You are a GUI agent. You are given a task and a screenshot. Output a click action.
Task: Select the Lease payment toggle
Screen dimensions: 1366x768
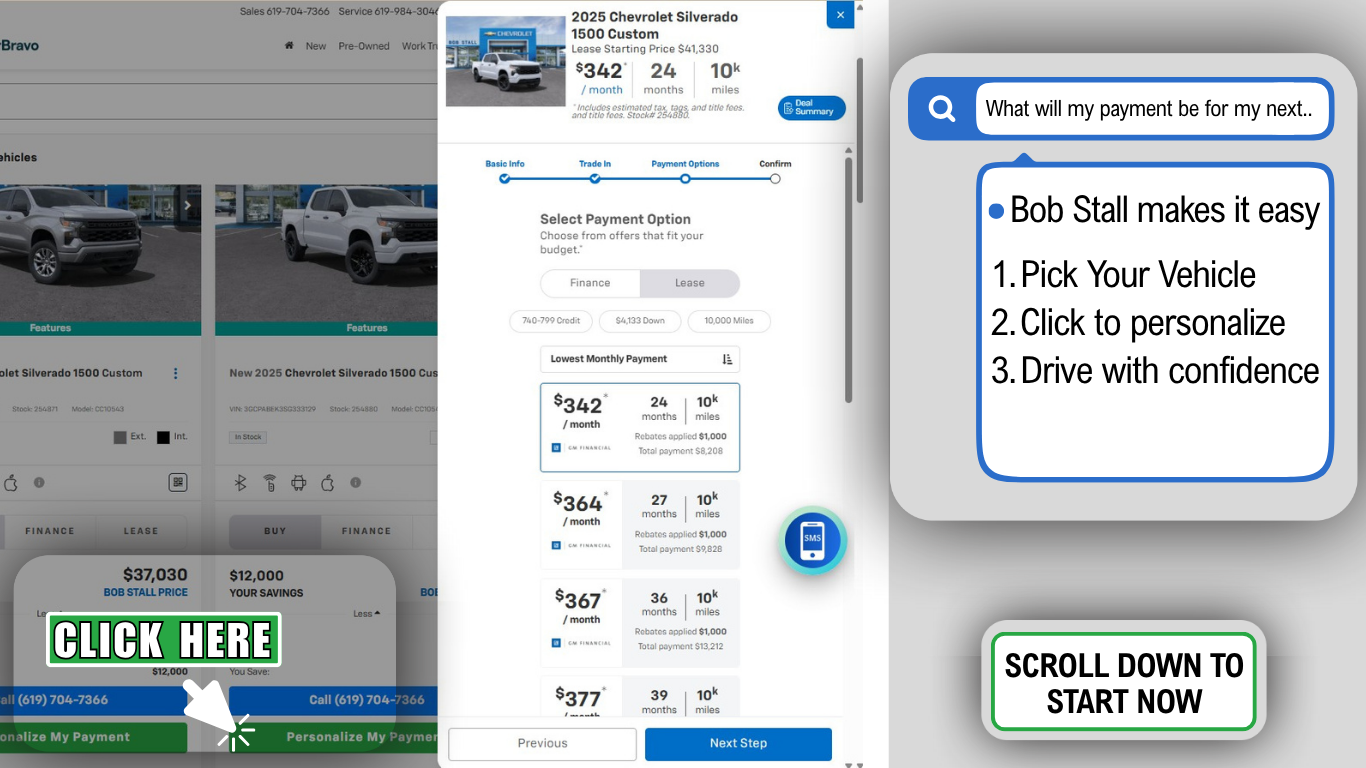pyautogui.click(x=689, y=283)
